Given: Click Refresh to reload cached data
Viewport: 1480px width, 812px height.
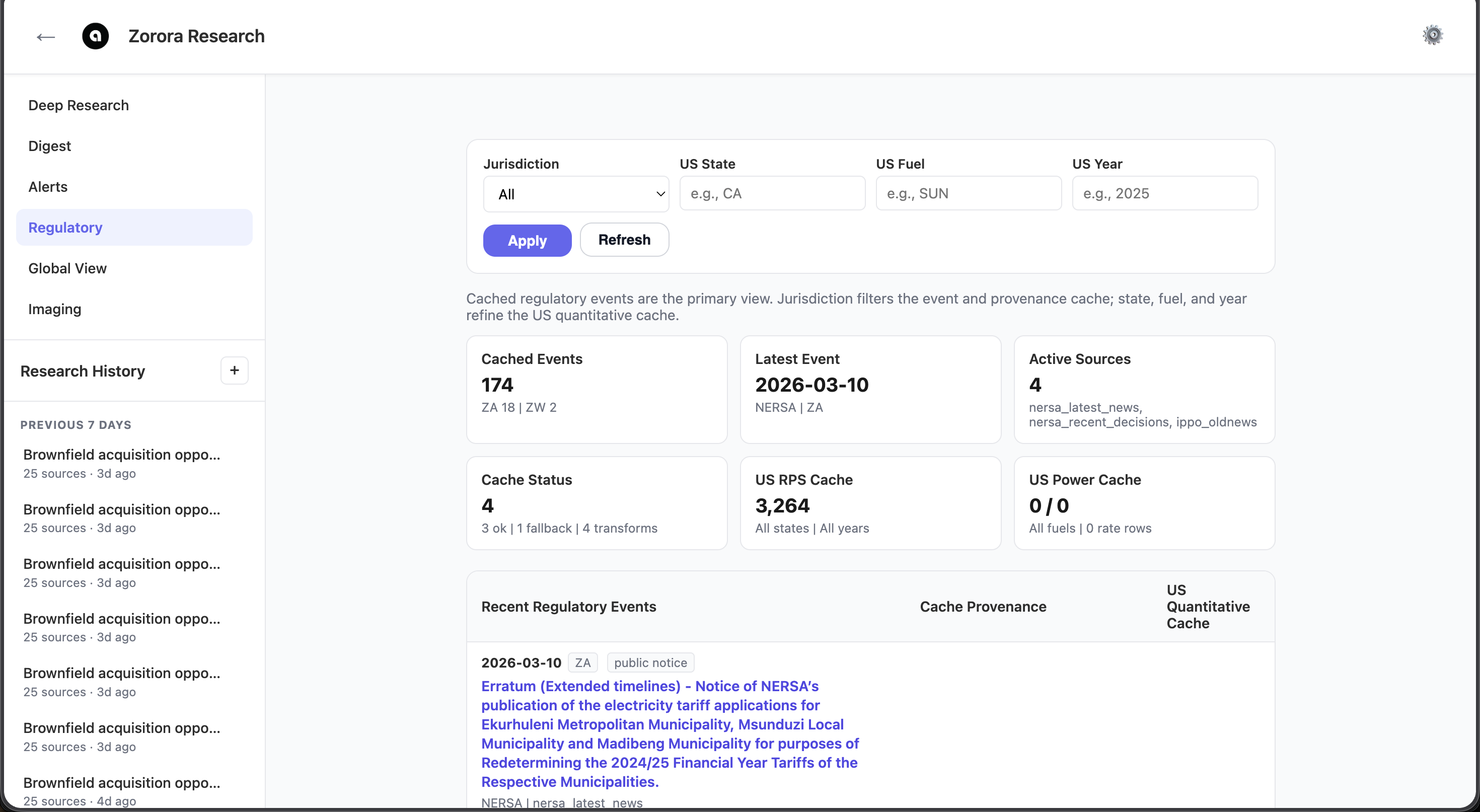Looking at the screenshot, I should [x=624, y=240].
